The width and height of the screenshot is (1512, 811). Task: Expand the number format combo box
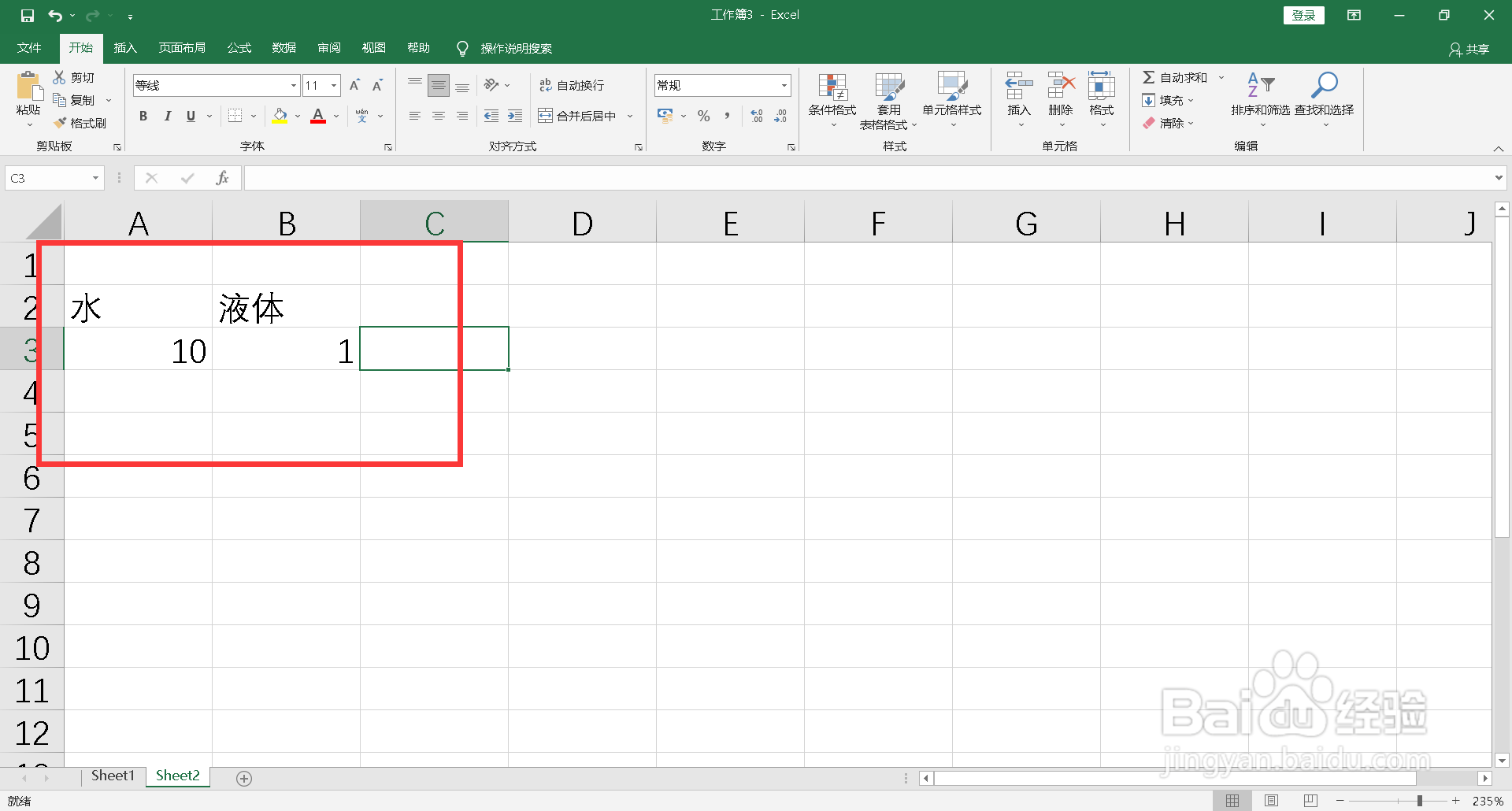784,85
